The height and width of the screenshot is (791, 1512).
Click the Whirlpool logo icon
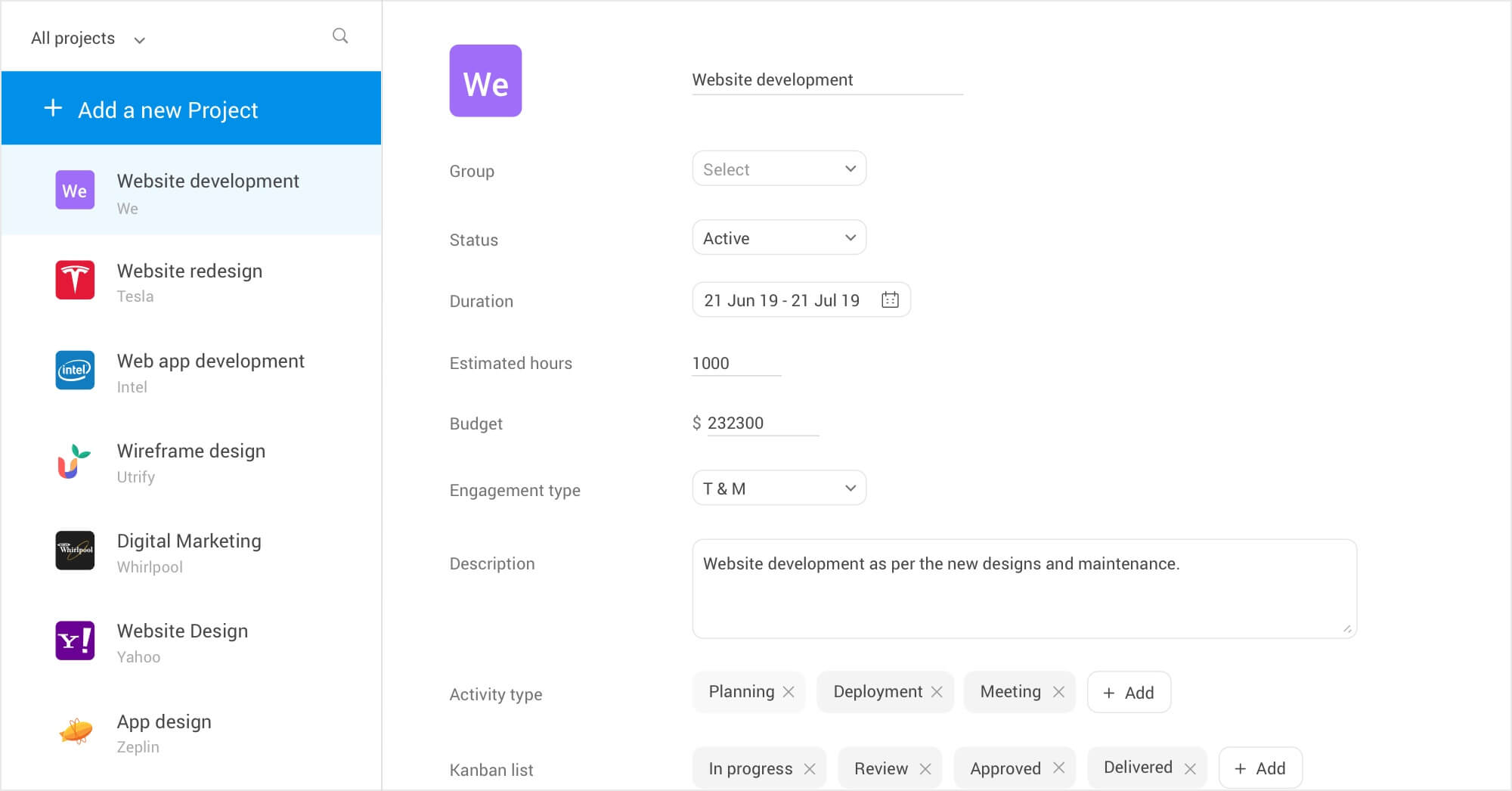click(75, 550)
